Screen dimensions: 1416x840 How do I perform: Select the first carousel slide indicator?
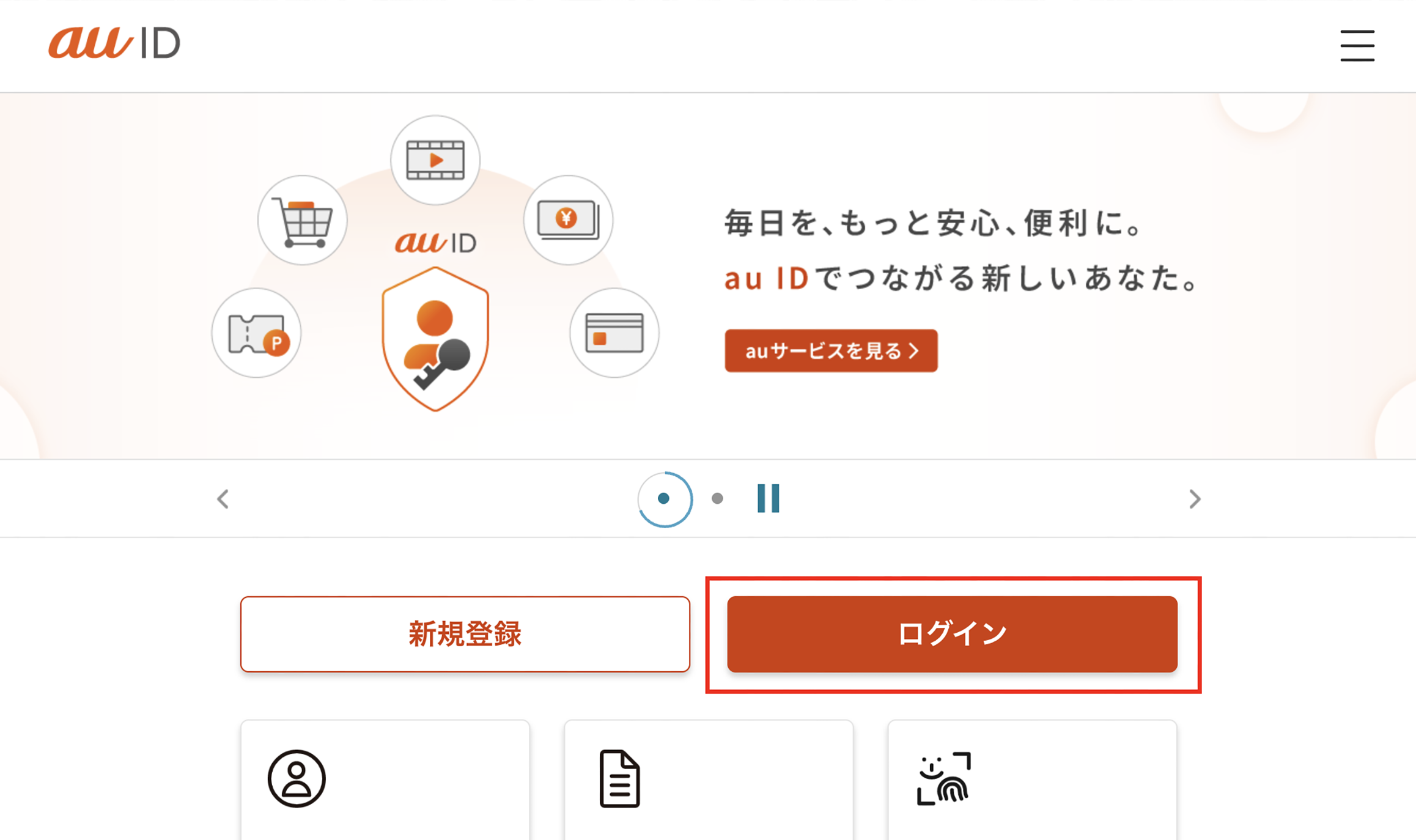pyautogui.click(x=665, y=499)
